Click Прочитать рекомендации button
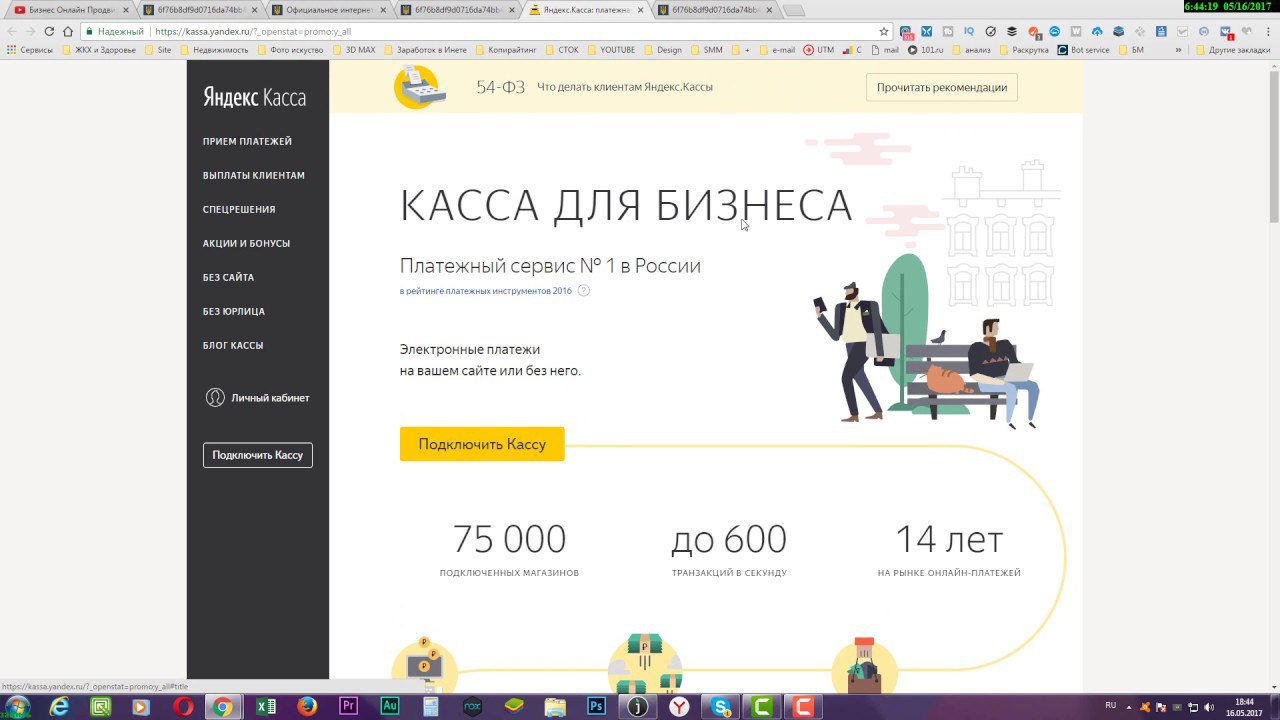1280x720 pixels. coord(942,87)
